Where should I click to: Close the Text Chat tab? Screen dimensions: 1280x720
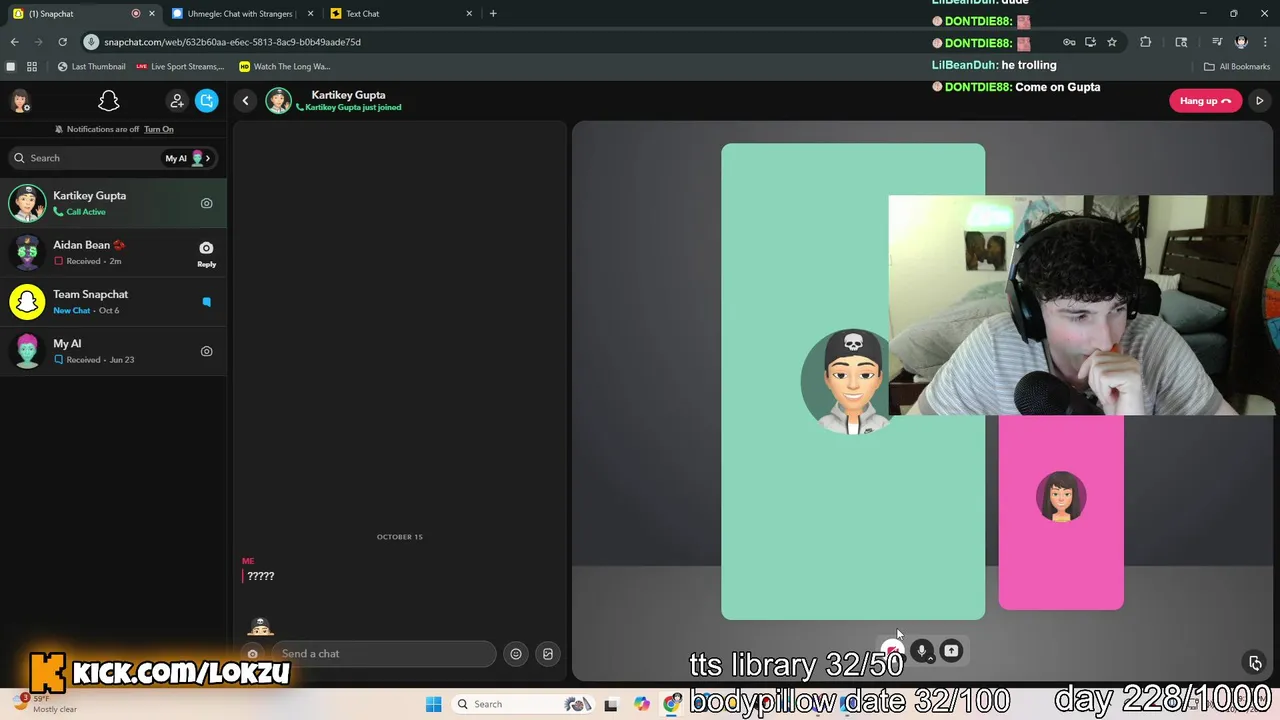pyautogui.click(x=469, y=14)
